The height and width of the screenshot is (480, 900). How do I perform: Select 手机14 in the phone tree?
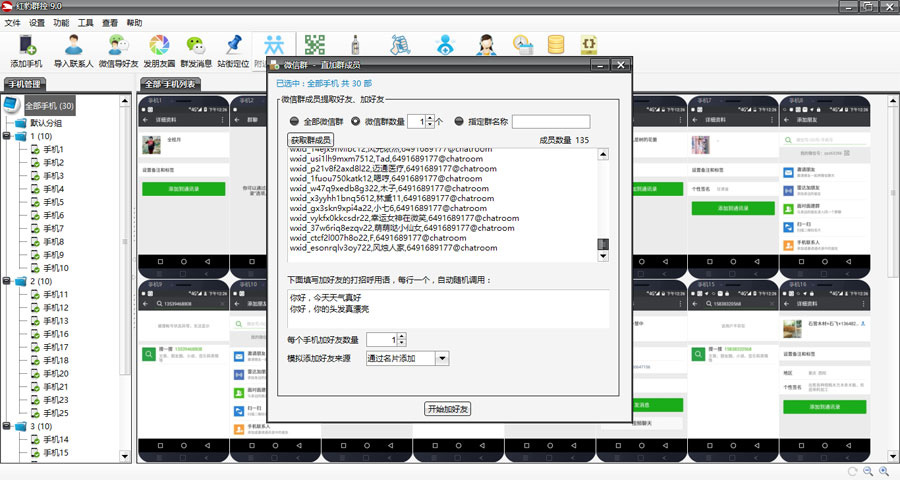point(56,440)
